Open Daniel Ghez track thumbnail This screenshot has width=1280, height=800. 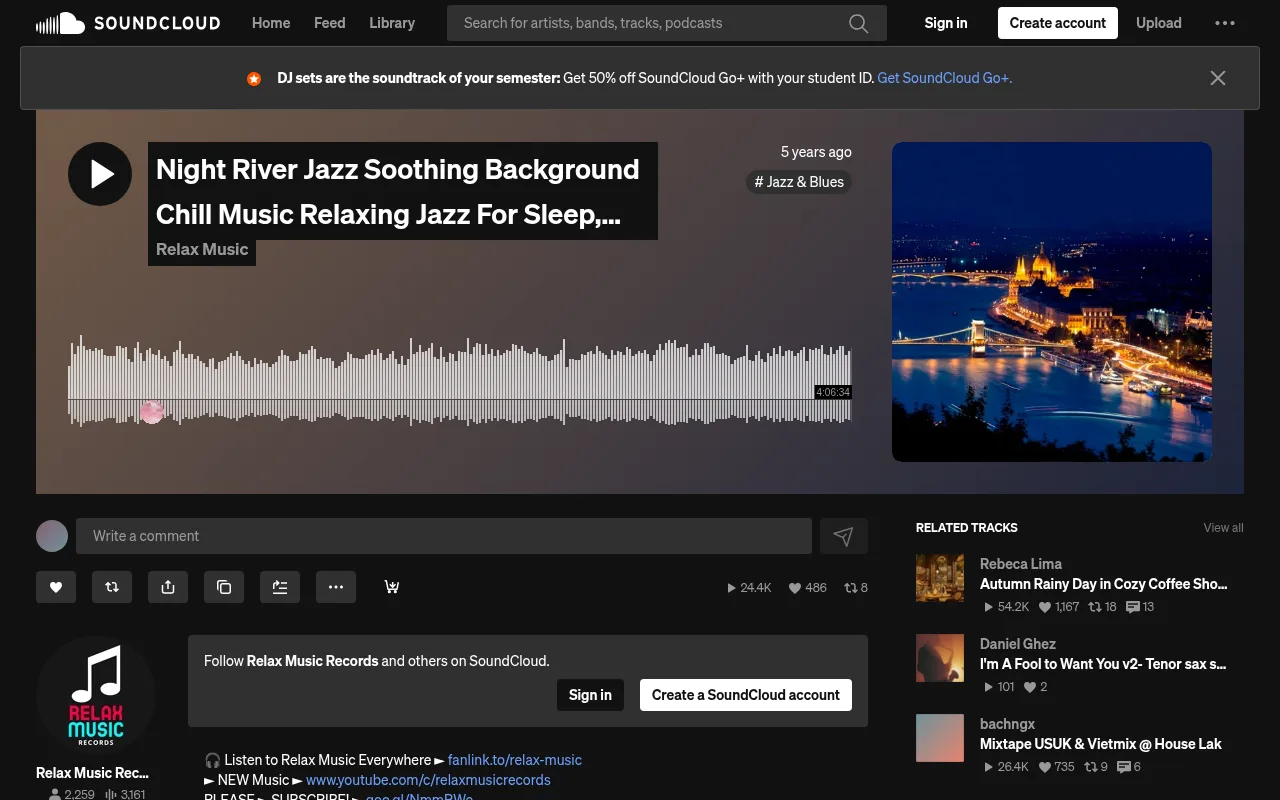tap(940, 658)
